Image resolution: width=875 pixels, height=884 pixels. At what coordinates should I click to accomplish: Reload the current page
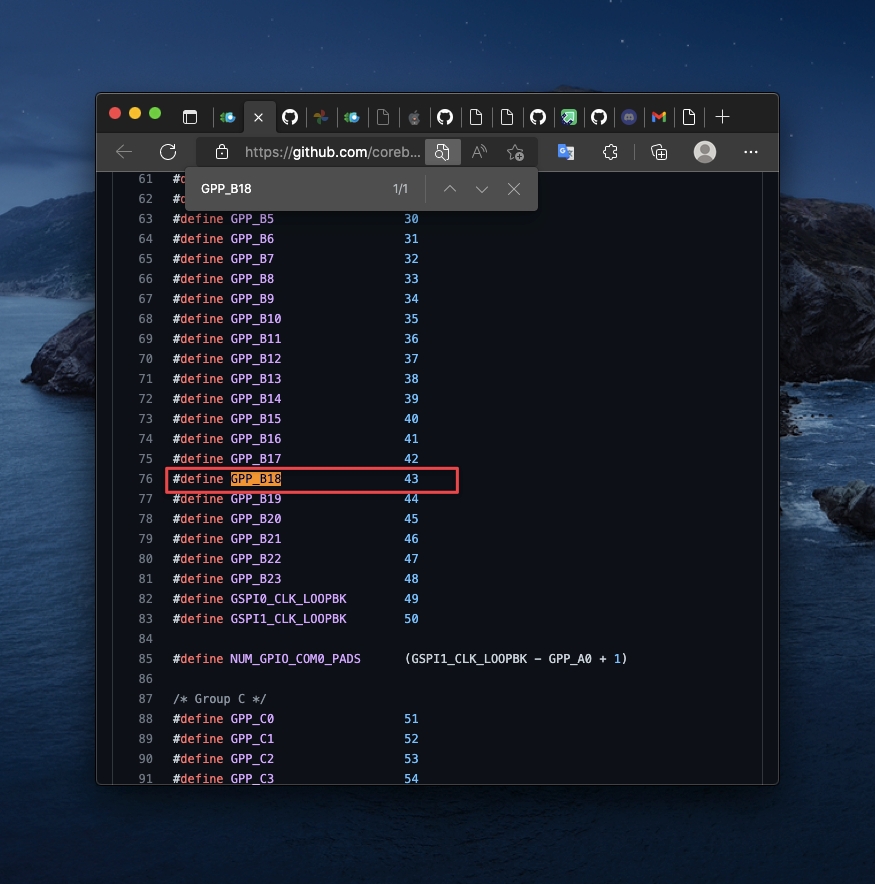168,152
